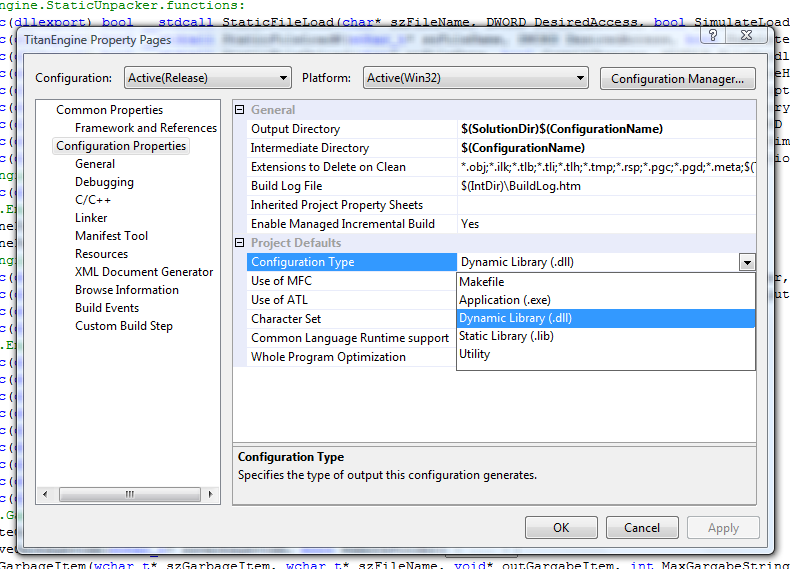Image resolution: width=790 pixels, height=569 pixels.
Task: Open XML Document Generator page
Action: [x=144, y=272]
